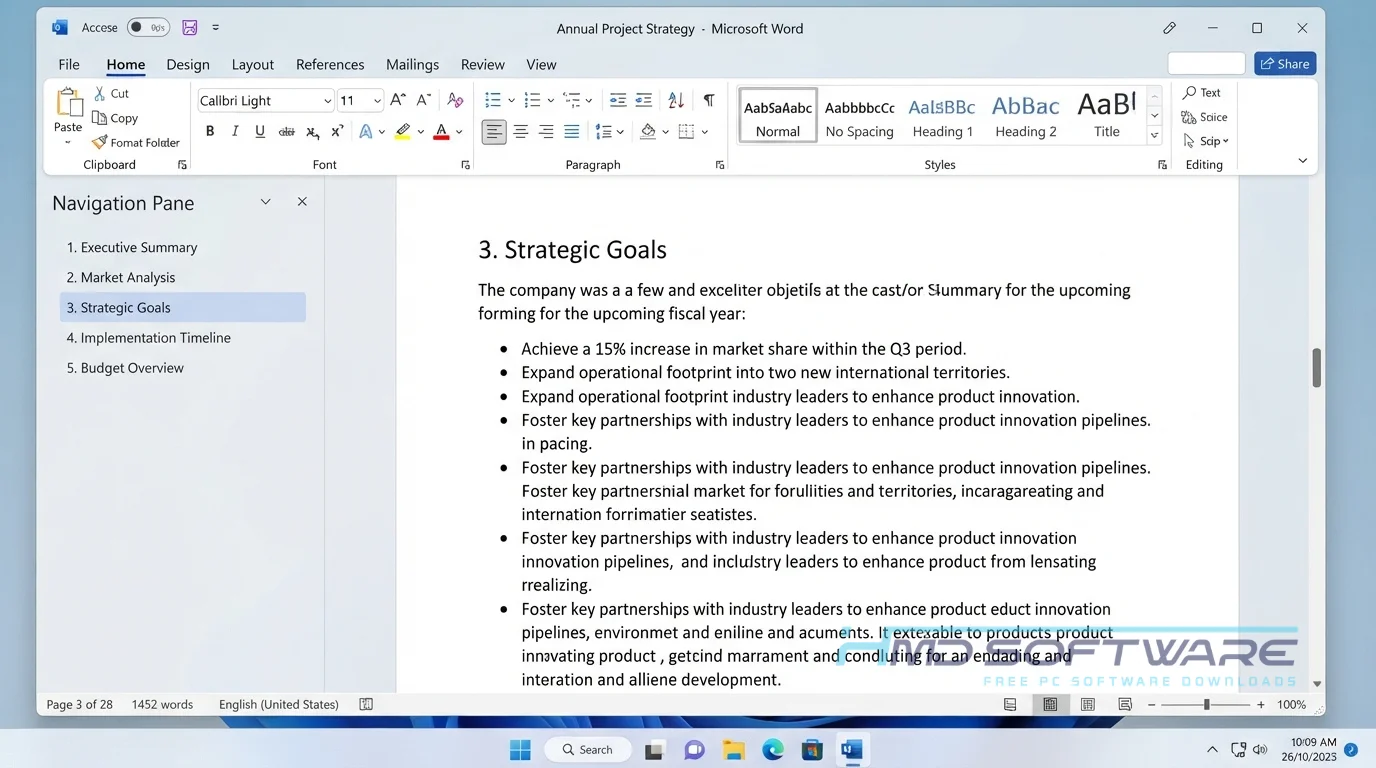Viewport: 1376px width, 768px height.
Task: Collapse the ribbon with the chevron
Action: [x=1302, y=160]
